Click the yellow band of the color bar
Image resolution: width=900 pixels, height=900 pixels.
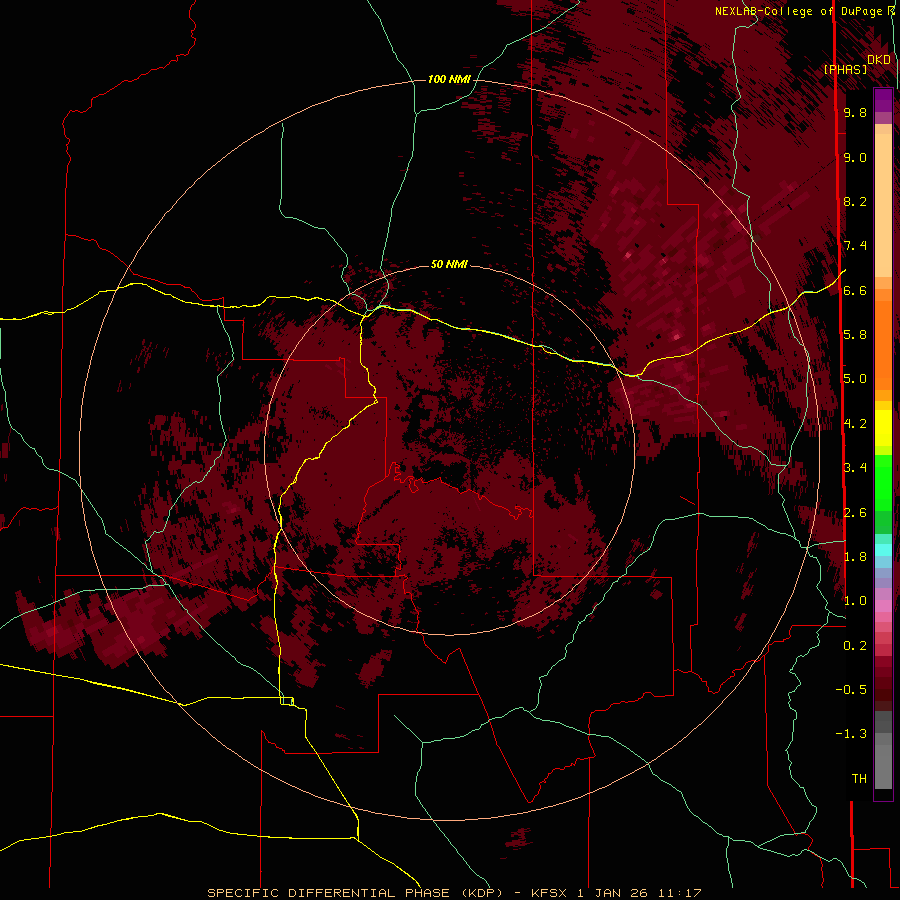pyautogui.click(x=883, y=428)
